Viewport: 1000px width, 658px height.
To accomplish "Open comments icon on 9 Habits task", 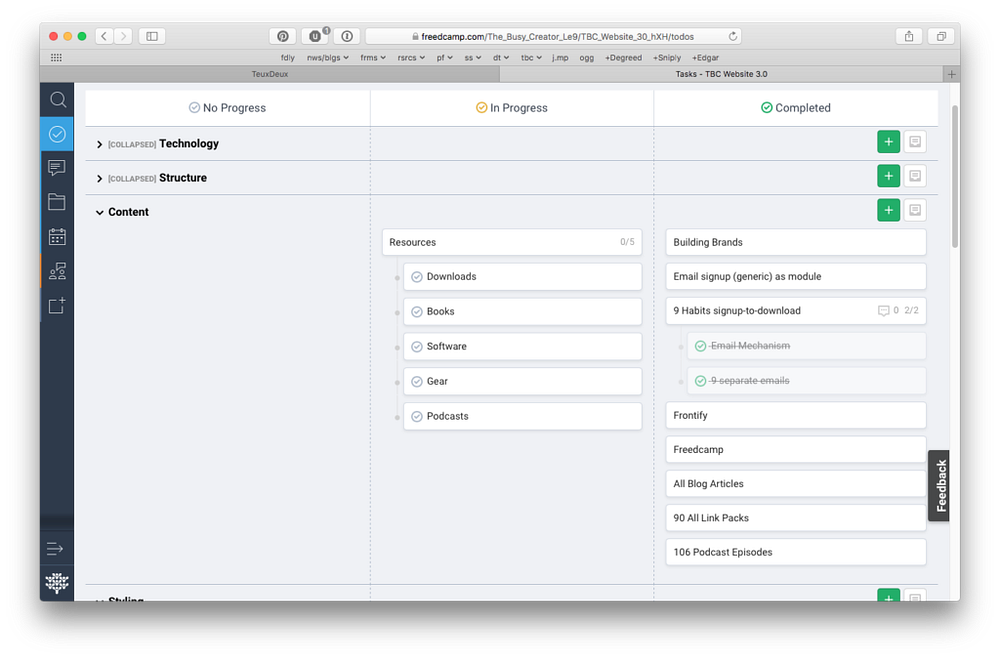I will point(883,311).
